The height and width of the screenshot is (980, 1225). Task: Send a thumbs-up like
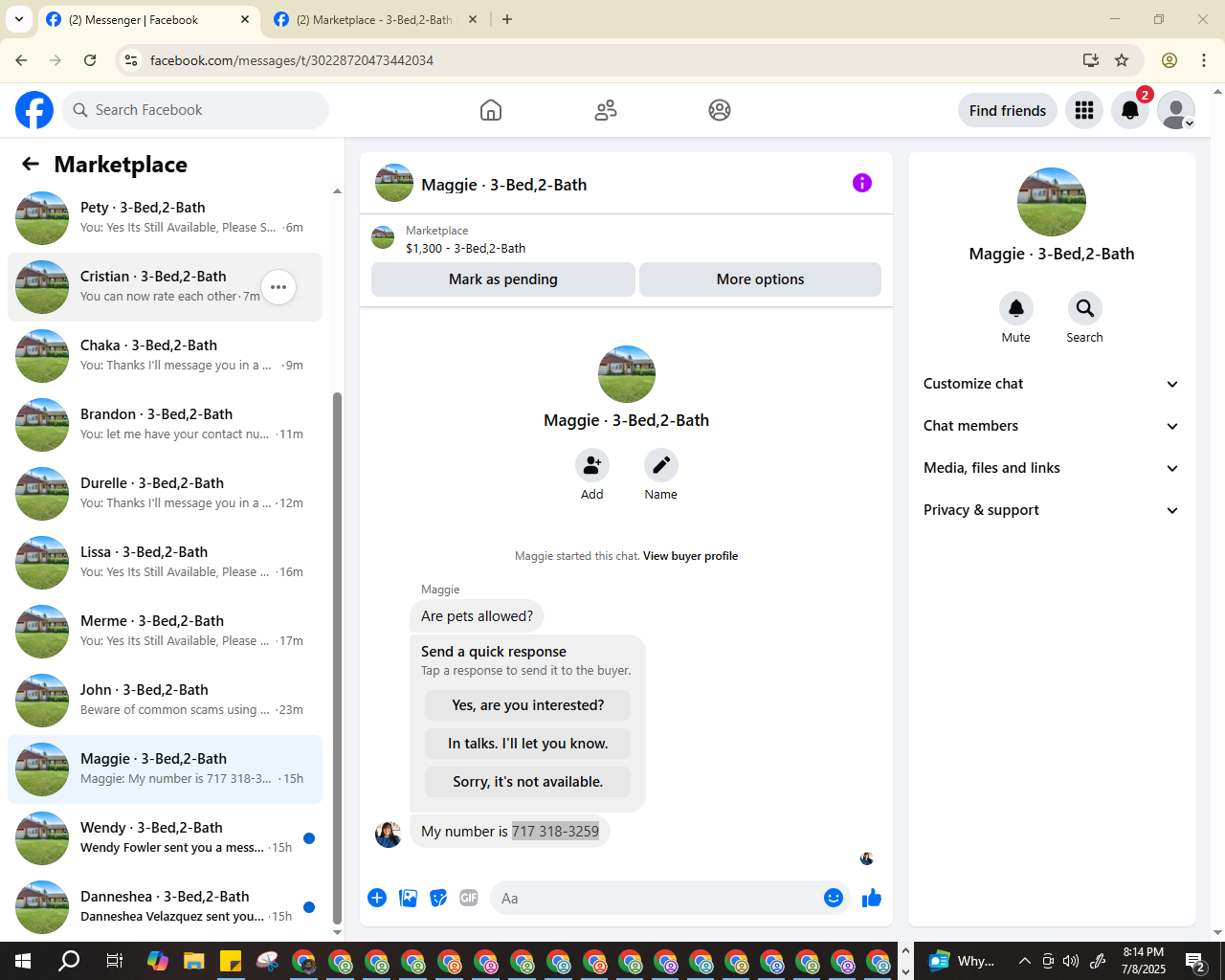tap(872, 898)
